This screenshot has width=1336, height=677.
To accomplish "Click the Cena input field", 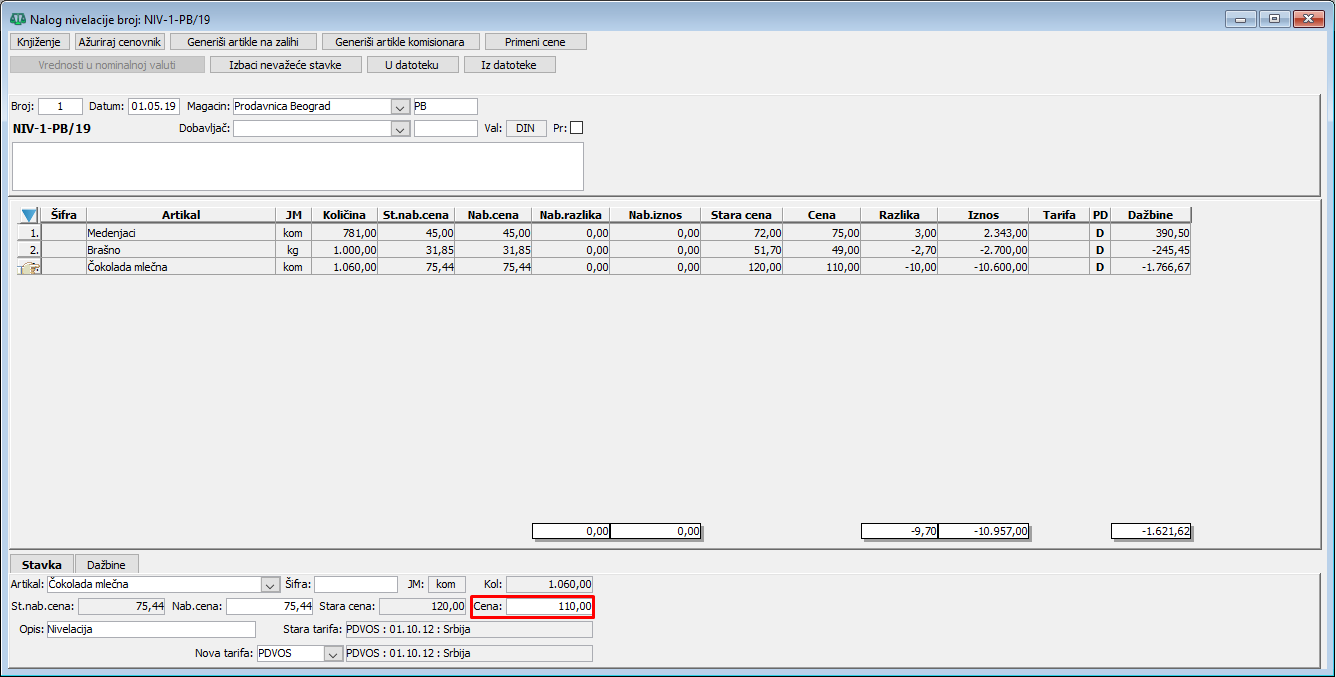I will [x=549, y=607].
